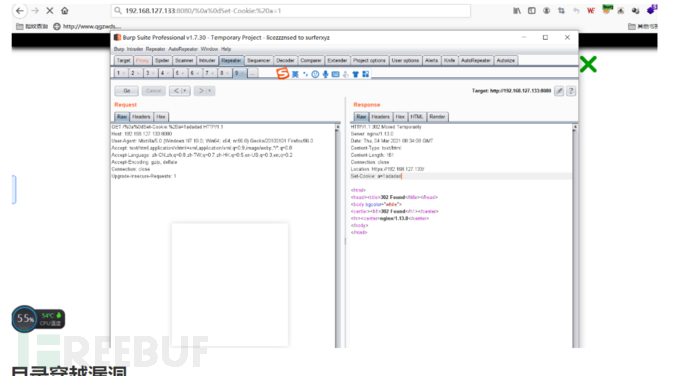Select Repeater request tab 9
Viewport: 690px width, 376px height.
(x=239, y=73)
